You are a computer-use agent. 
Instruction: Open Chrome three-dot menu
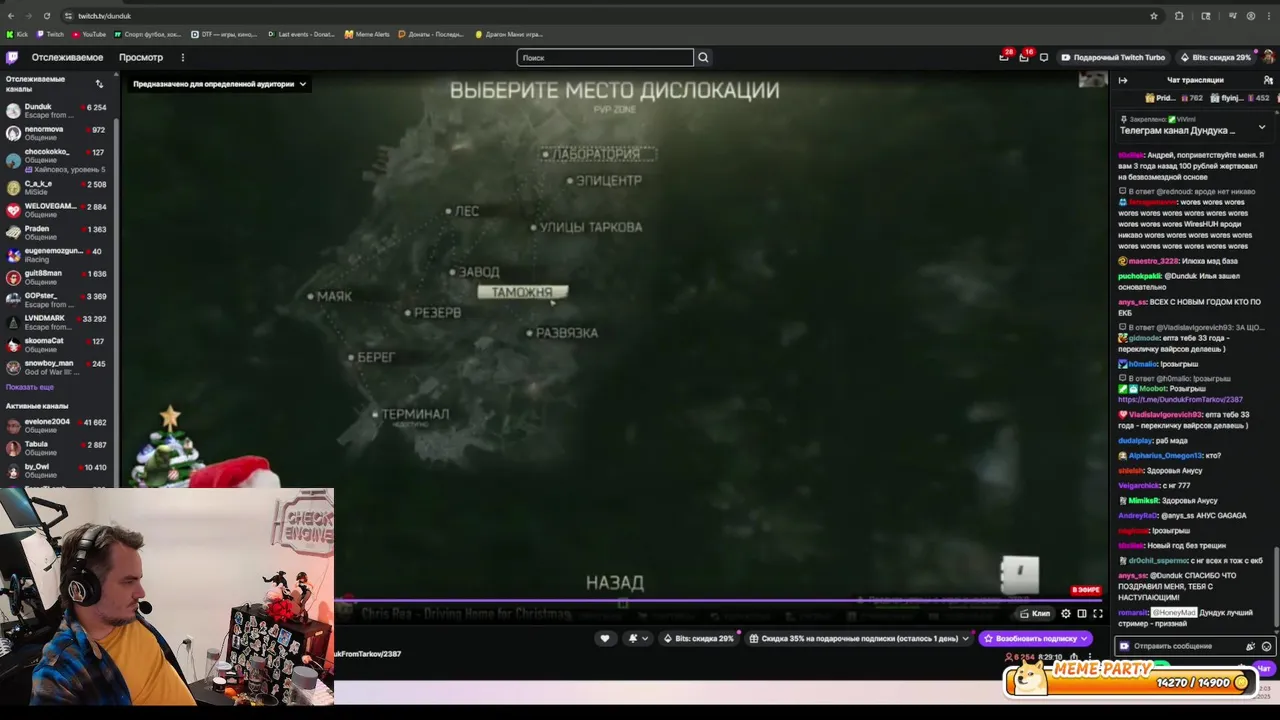coord(1270,16)
